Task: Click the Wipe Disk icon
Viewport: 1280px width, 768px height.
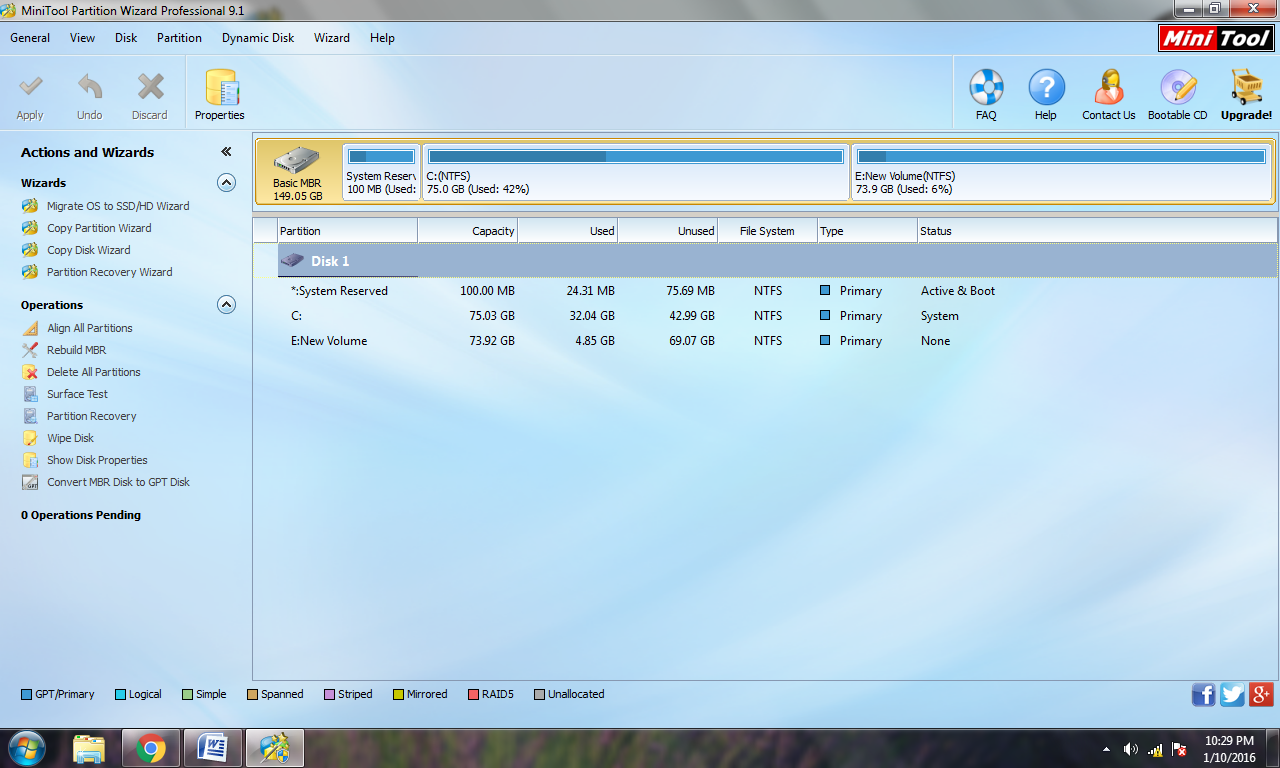Action: [30, 438]
